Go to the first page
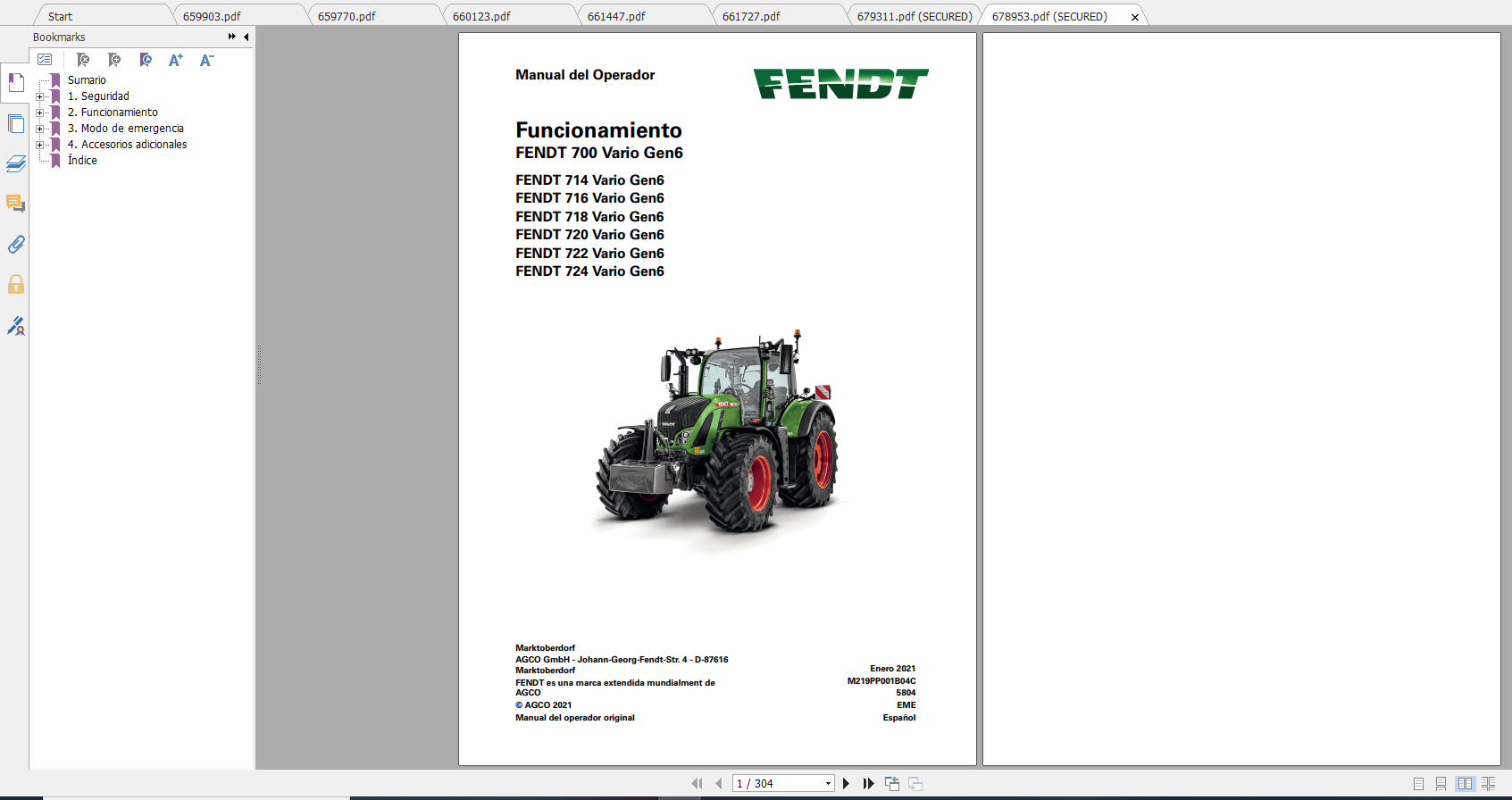Screen dimensions: 1512x800 (x=697, y=783)
